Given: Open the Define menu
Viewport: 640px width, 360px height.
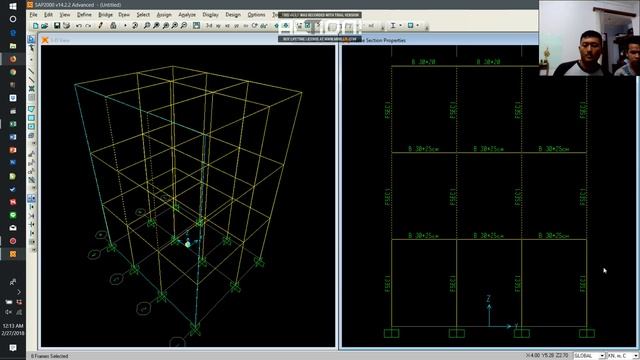Looking at the screenshot, I should [84, 15].
